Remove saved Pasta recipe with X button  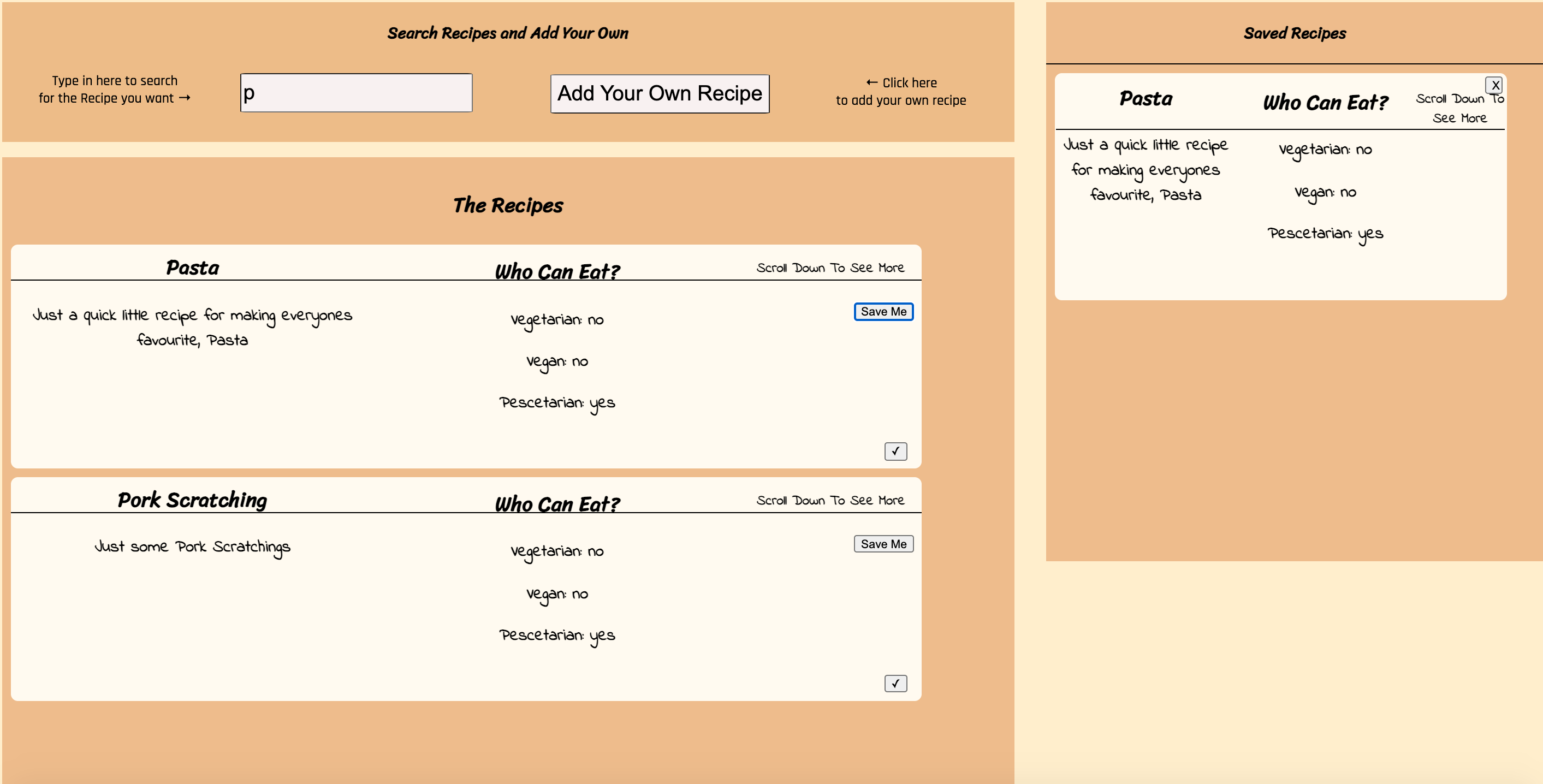pyautogui.click(x=1494, y=85)
